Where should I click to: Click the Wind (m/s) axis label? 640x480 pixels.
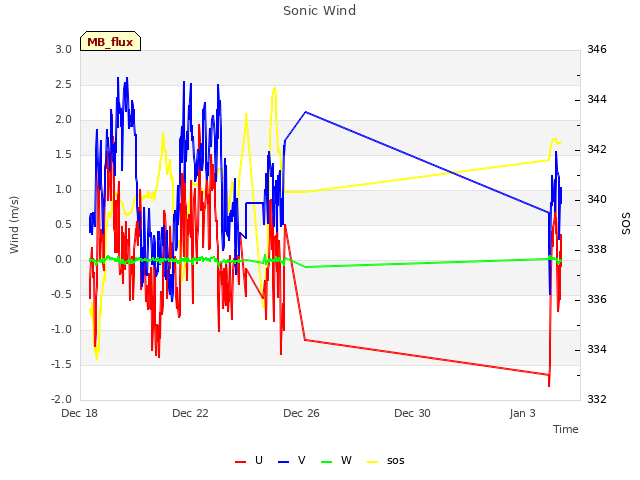[14, 225]
